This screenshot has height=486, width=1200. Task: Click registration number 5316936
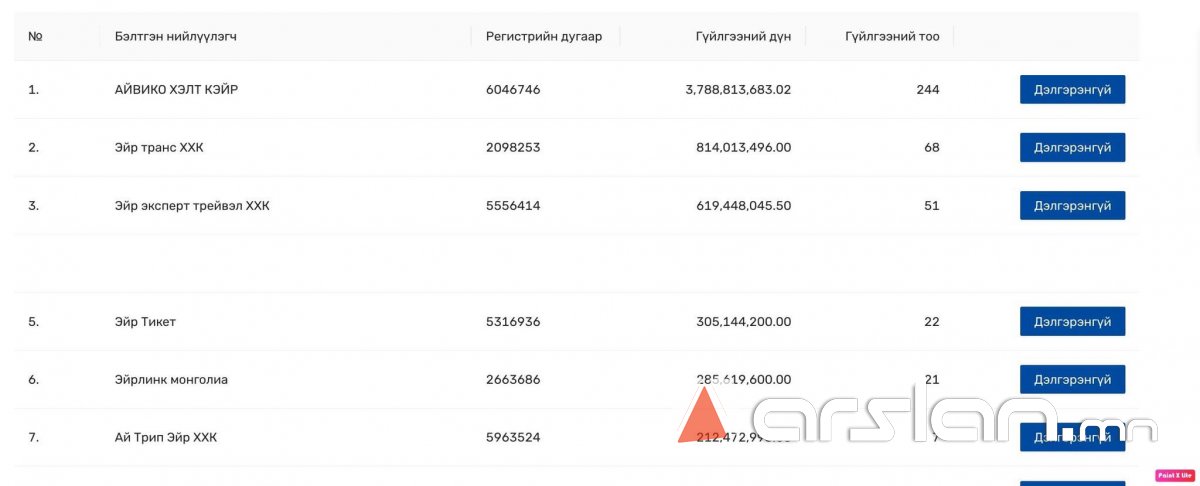pos(513,321)
